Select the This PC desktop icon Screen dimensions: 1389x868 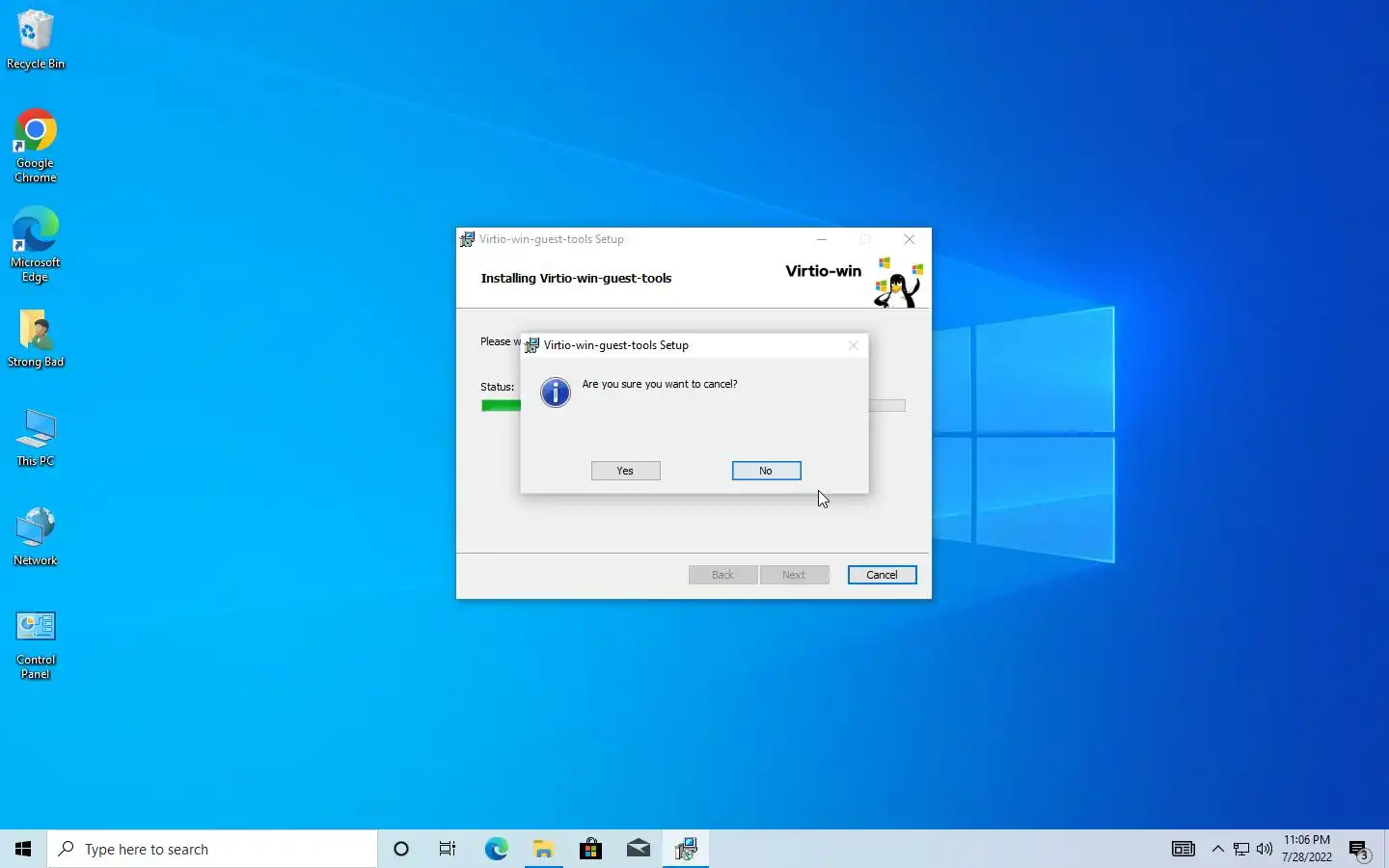tap(36, 439)
